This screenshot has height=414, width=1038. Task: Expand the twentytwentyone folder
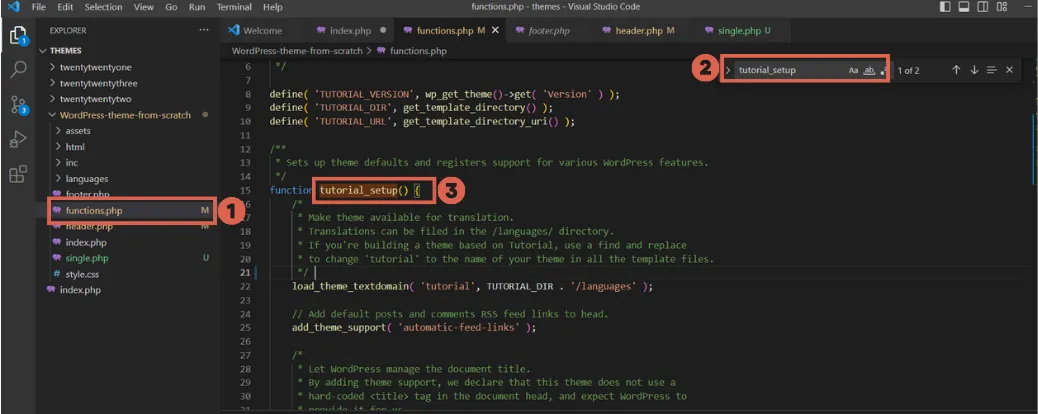[x=54, y=68]
